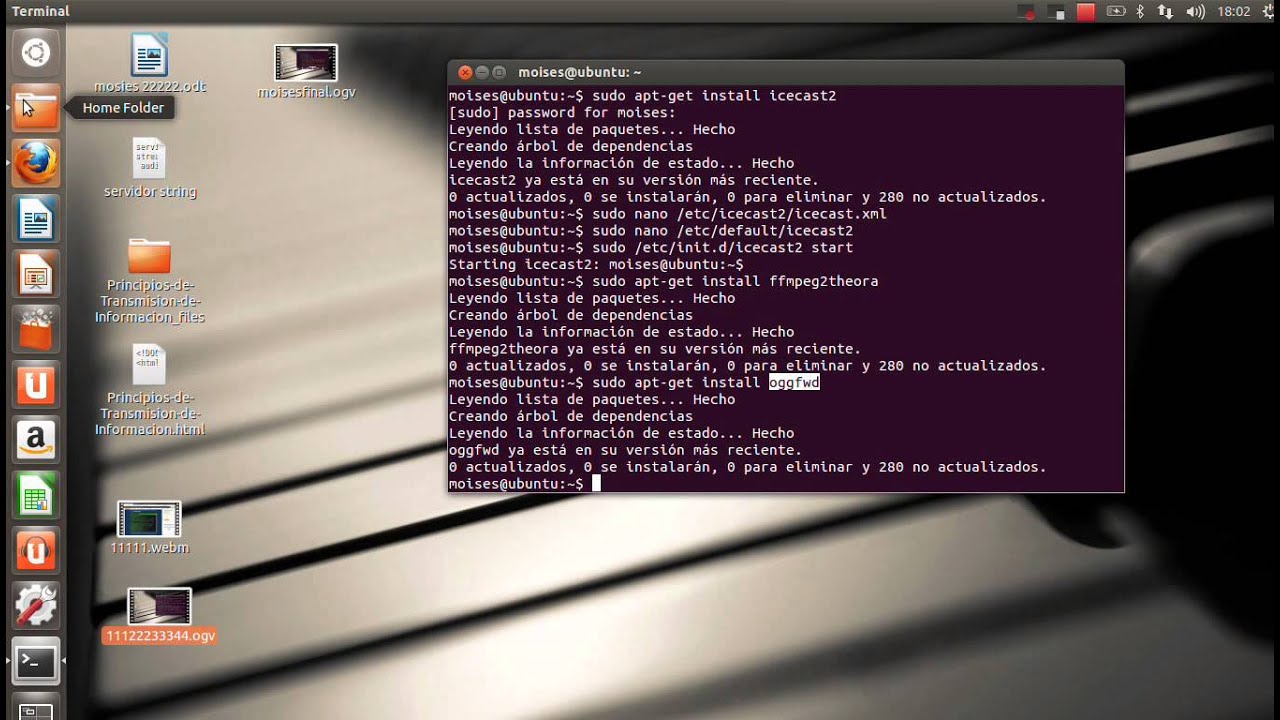Select moisesfinal.ogv video file

pyautogui.click(x=306, y=71)
